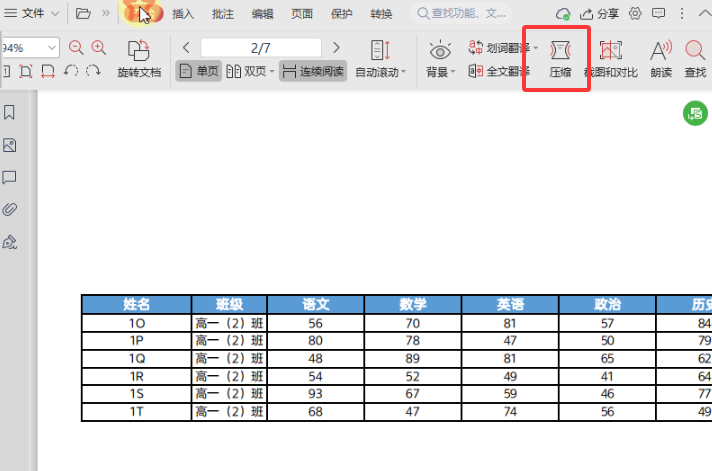The image size is (712, 471).
Task: Click the 英语 table header
Action: (510, 304)
